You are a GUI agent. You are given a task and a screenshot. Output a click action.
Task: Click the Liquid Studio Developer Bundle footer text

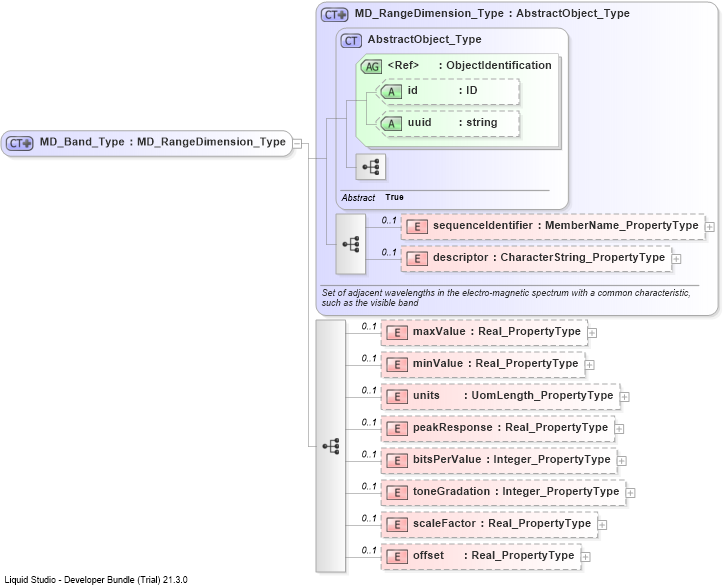click(x=96, y=579)
